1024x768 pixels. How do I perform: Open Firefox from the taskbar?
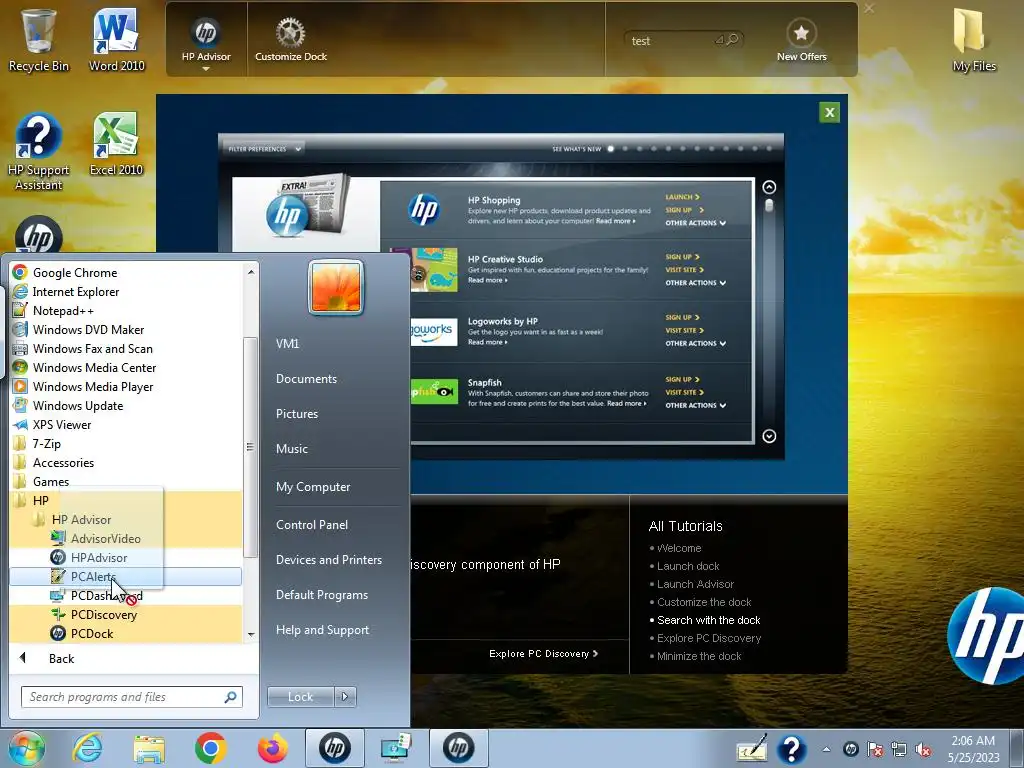coord(272,748)
